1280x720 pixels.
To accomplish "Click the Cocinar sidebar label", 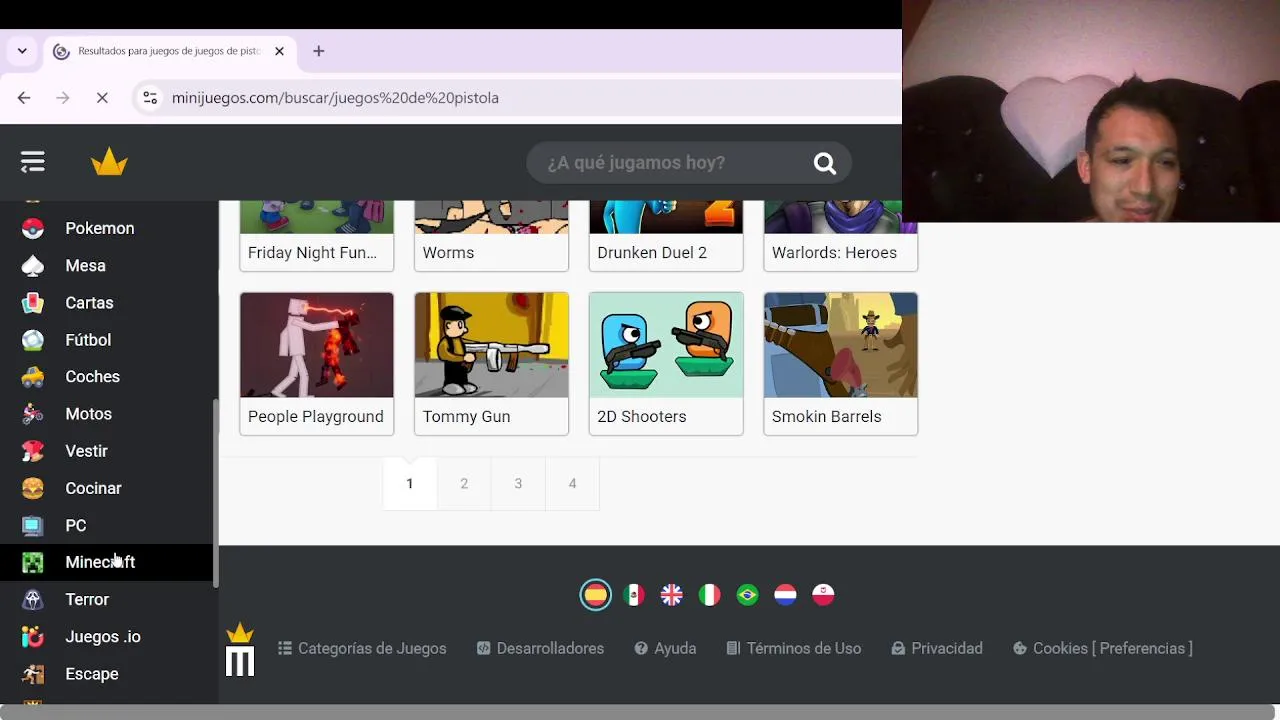I will (x=93, y=488).
